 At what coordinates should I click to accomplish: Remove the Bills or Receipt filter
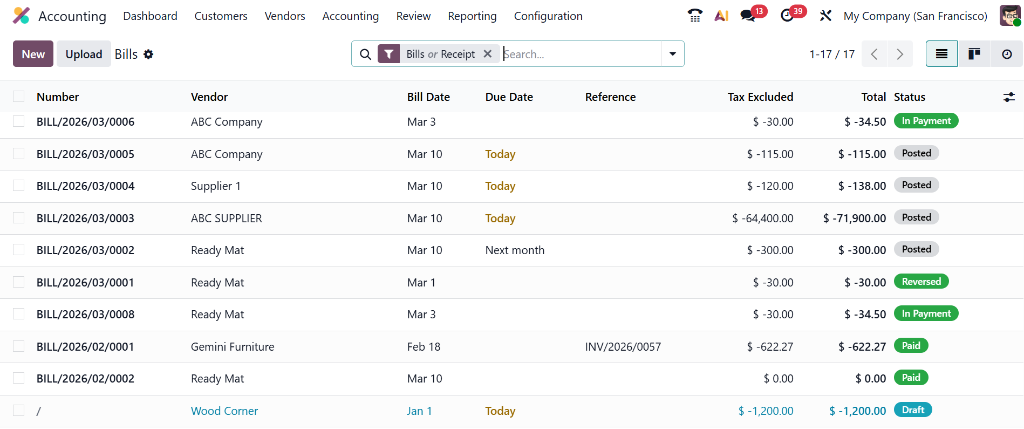[x=487, y=54]
